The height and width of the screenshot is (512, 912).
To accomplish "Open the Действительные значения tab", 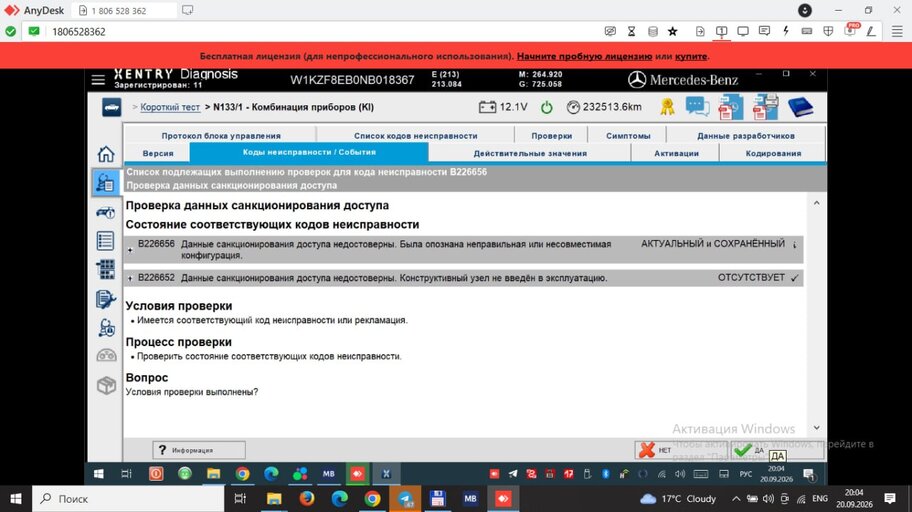I will 530,153.
